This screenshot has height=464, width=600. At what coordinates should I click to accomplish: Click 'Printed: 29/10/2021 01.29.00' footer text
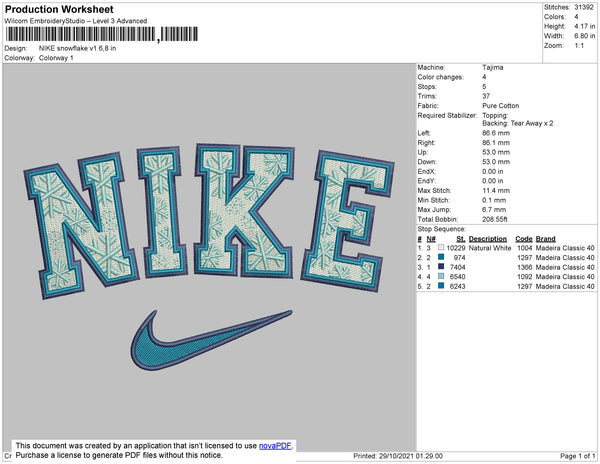398,456
